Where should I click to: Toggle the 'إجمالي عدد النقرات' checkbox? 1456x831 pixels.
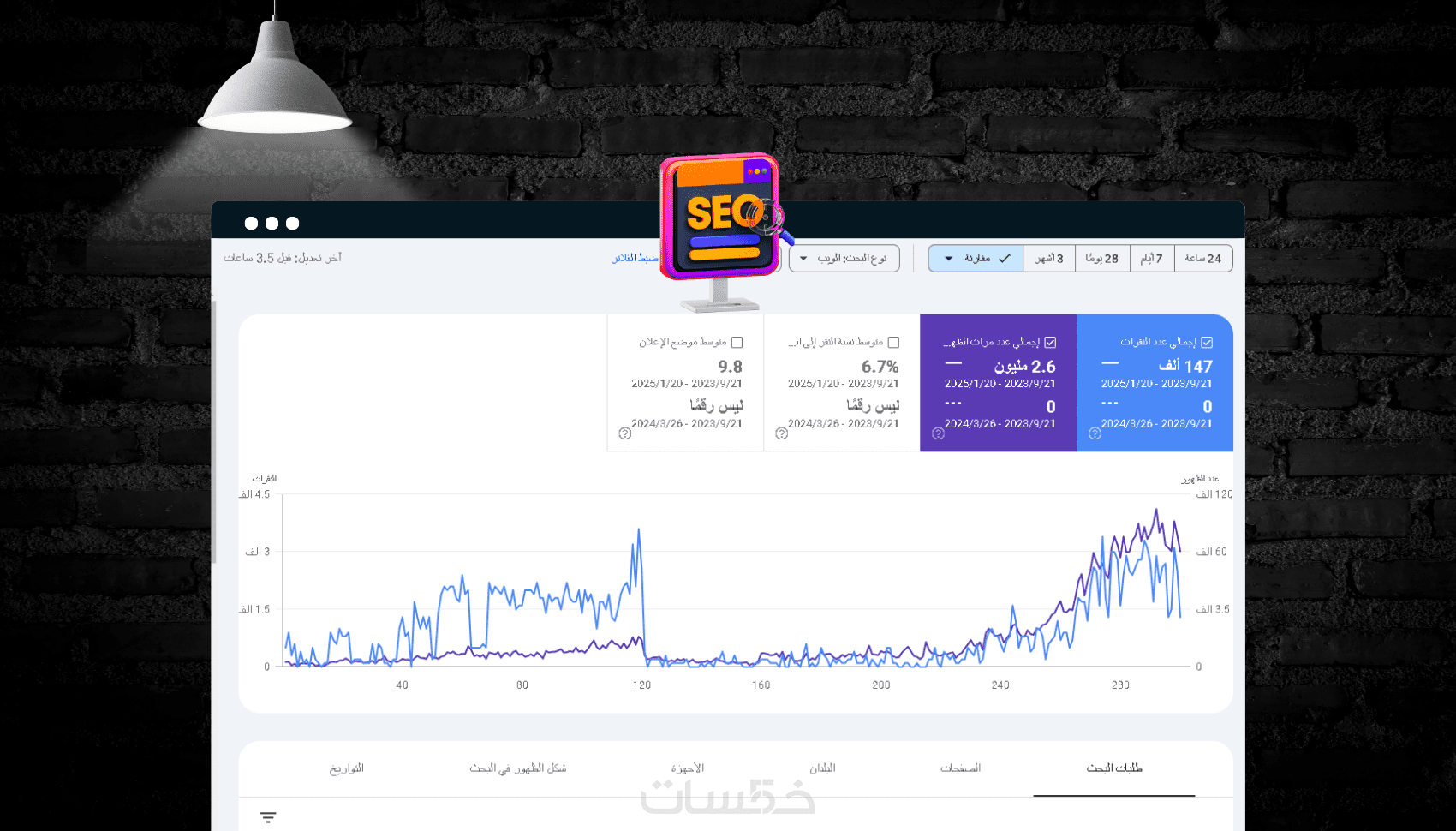(x=1207, y=342)
